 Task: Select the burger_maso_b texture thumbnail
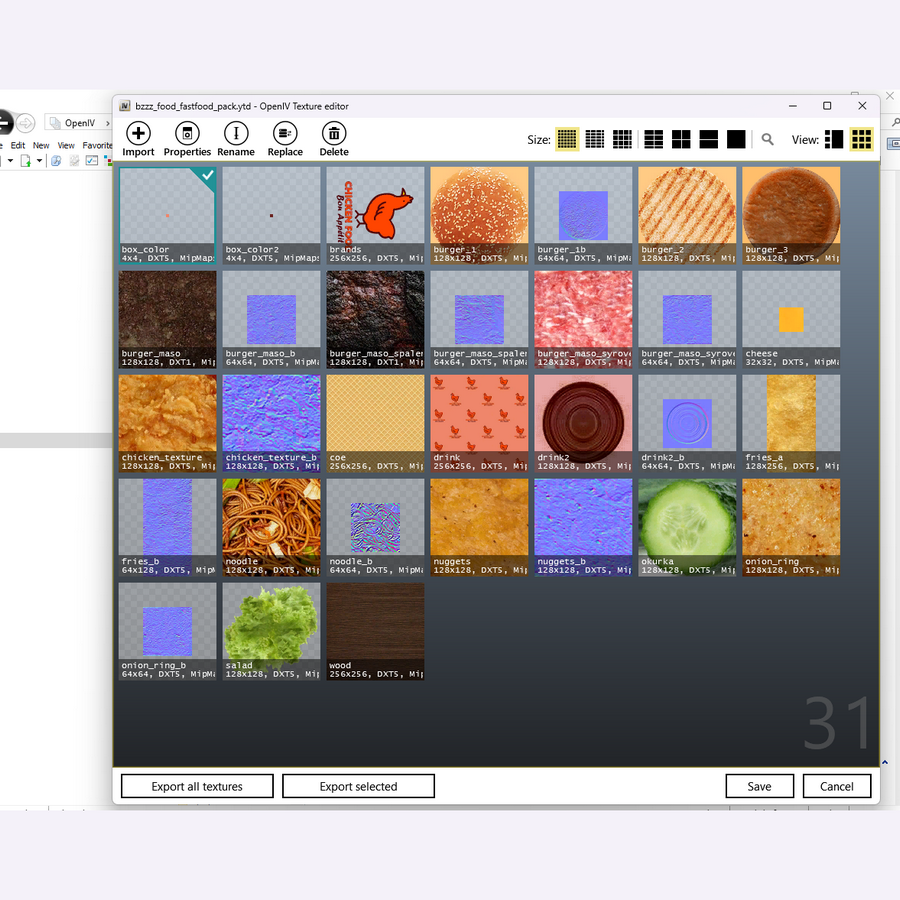271,319
